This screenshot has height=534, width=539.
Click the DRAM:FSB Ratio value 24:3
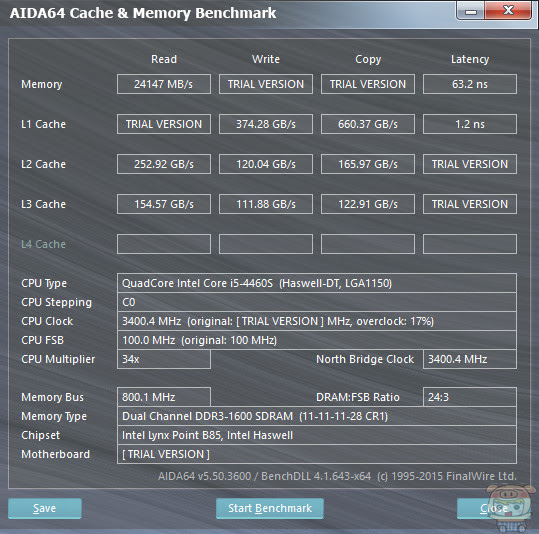click(470, 397)
